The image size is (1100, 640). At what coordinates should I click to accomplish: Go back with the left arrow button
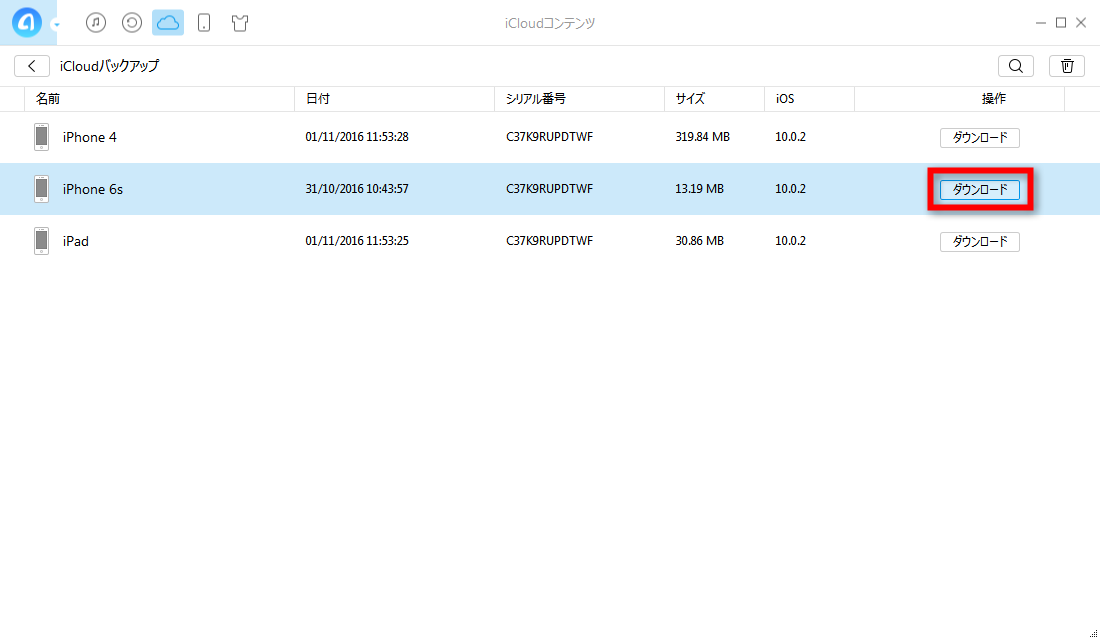coord(32,66)
